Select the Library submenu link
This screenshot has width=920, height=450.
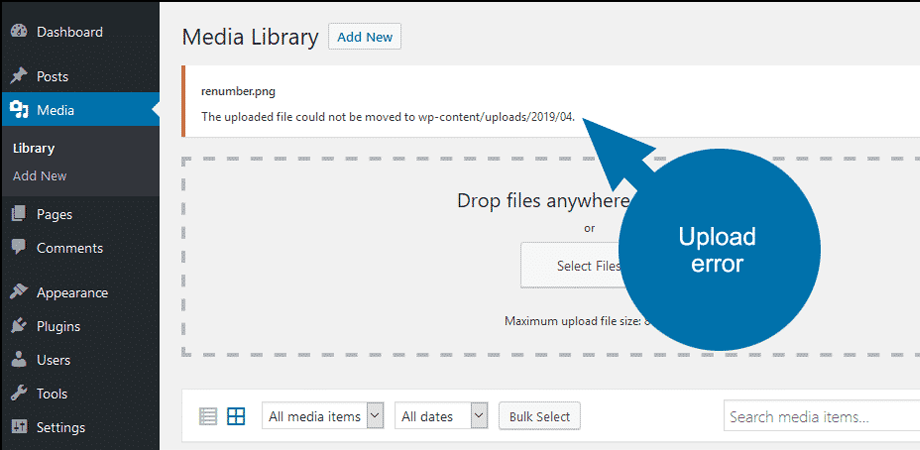point(33,148)
